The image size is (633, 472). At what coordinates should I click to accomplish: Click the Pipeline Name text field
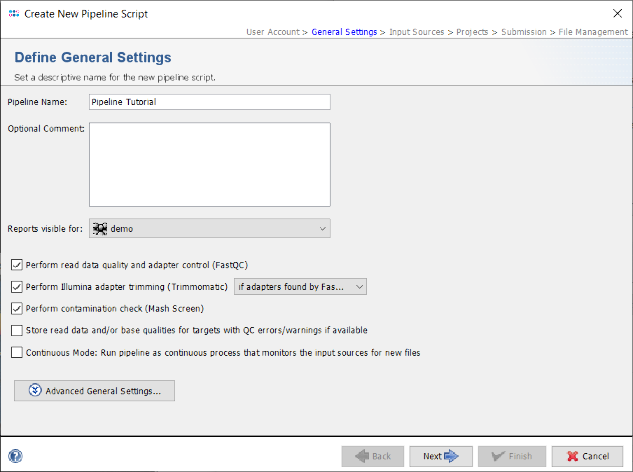[209, 101]
